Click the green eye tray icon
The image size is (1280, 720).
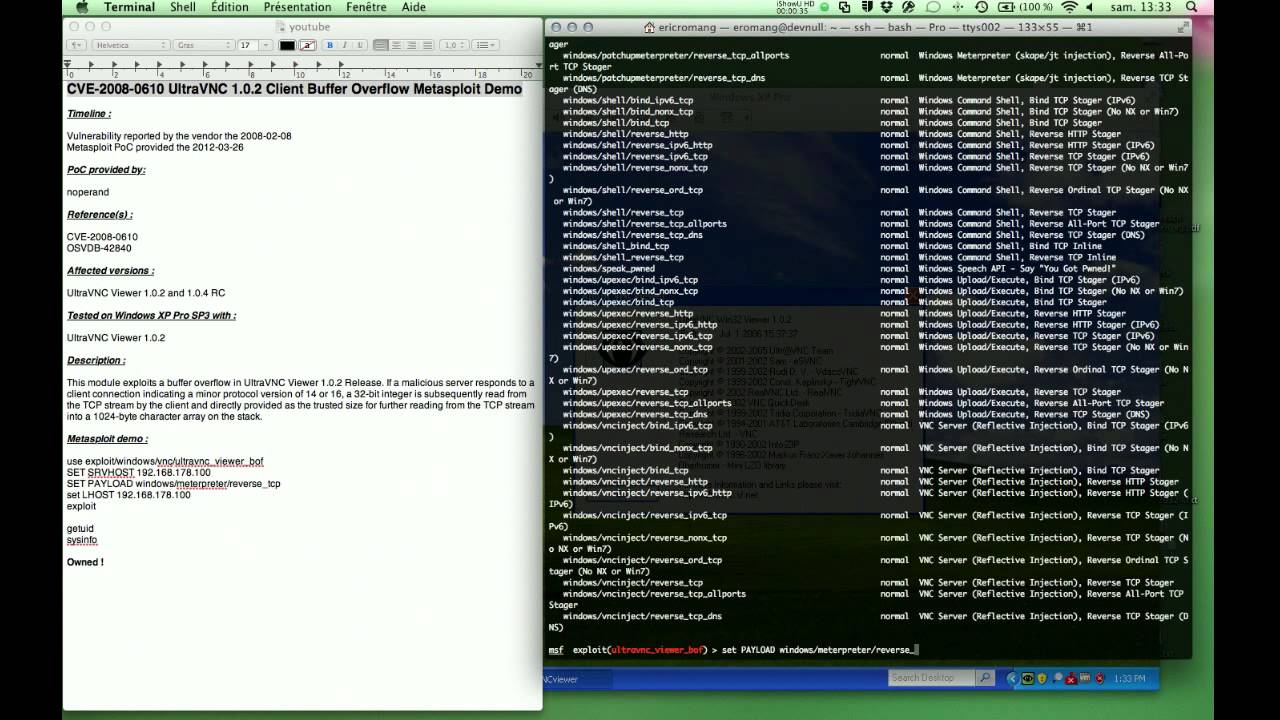pos(1027,678)
